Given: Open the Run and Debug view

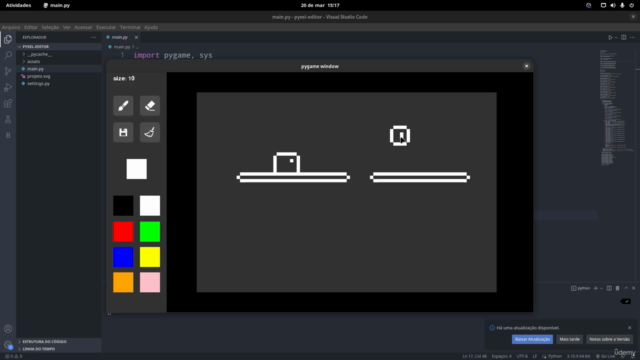Looking at the screenshot, I should (8, 87).
